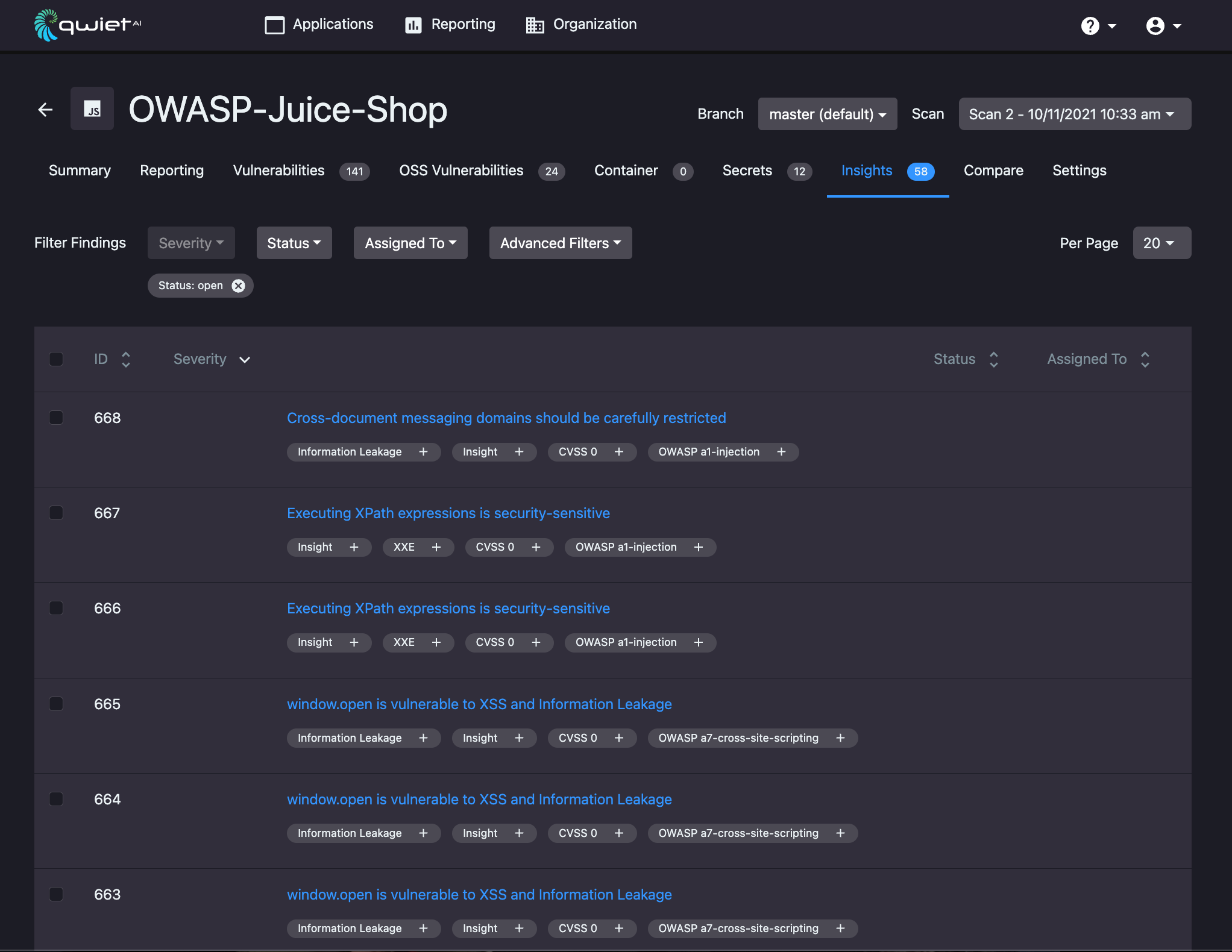Open the Severity filter dropdown
Image resolution: width=1232 pixels, height=952 pixels.
coord(191,243)
